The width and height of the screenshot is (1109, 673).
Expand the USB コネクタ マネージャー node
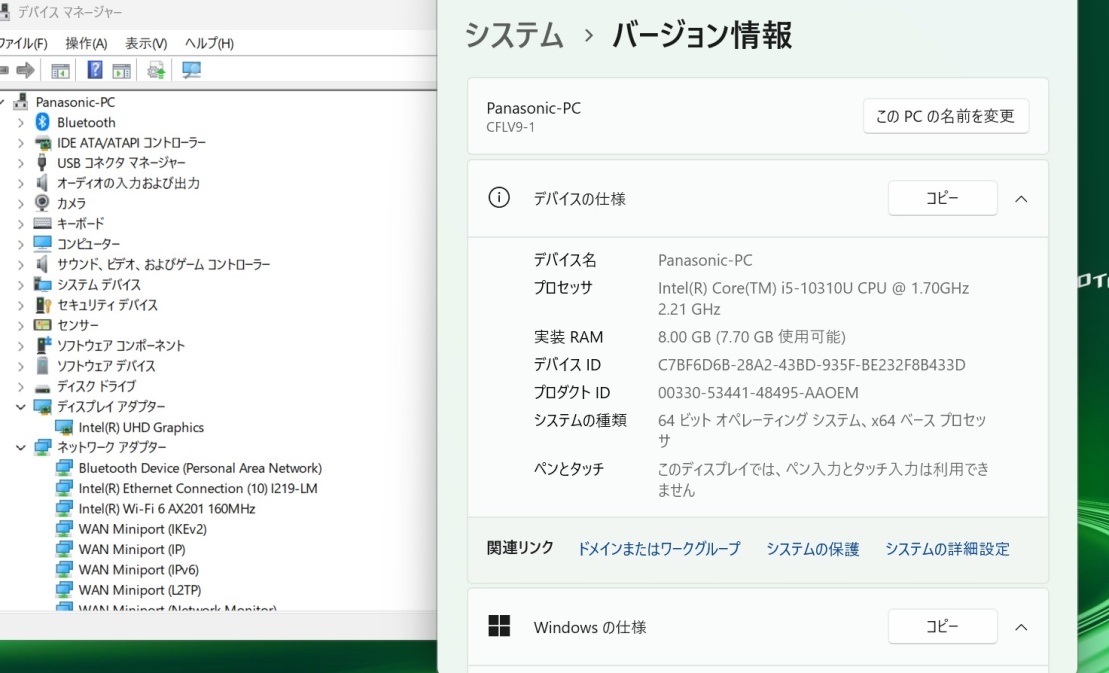click(x=21, y=163)
